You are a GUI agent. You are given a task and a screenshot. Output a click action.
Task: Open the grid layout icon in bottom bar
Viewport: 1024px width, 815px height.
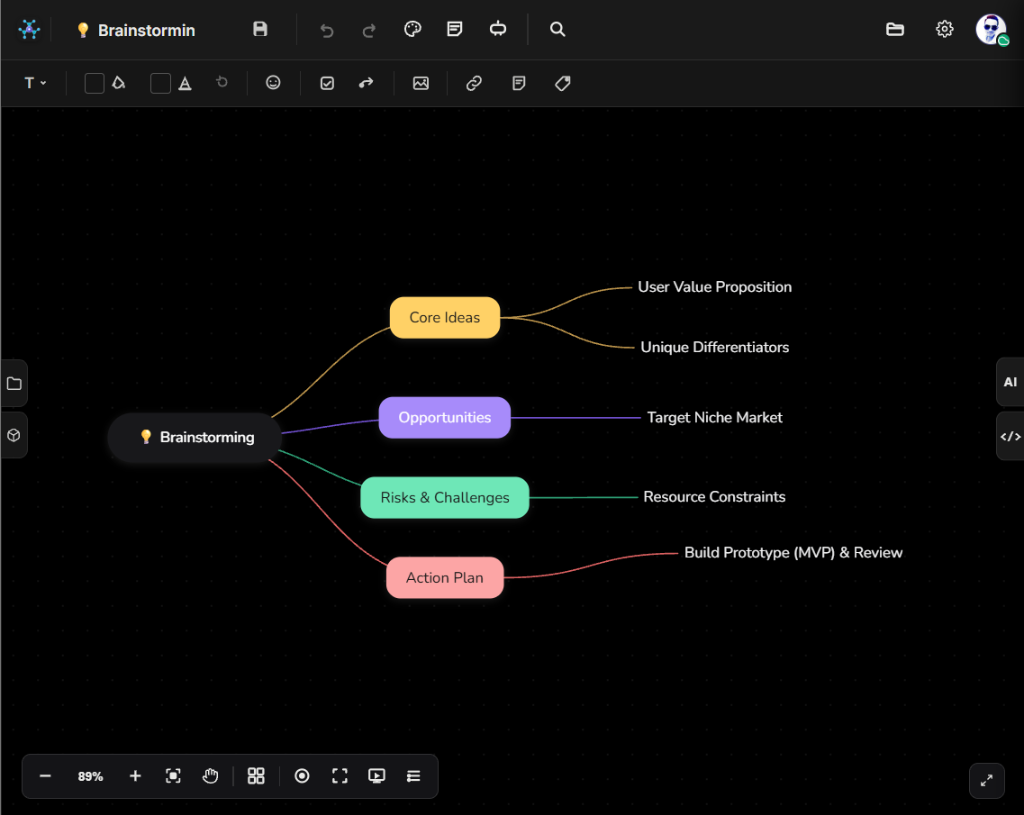[256, 776]
